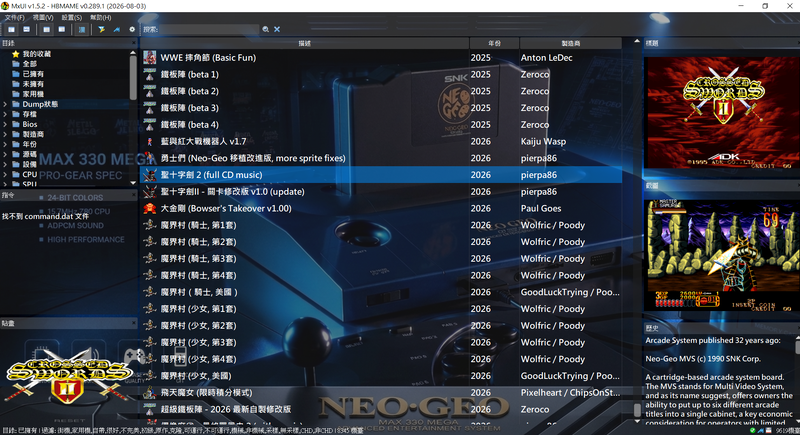Select the 未擁有 folder

click(28, 84)
